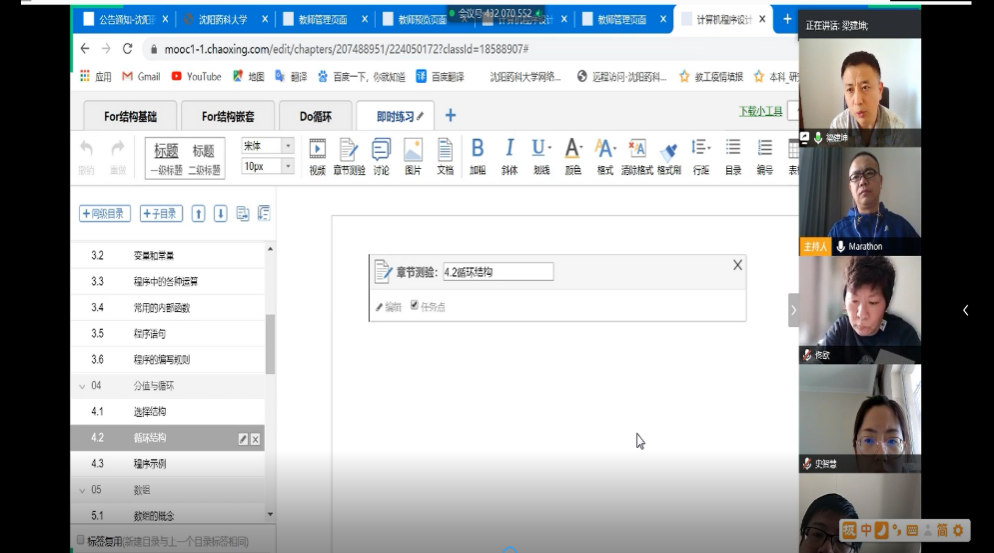Toggle the 任务点 checkbox in quiz card
Image resolution: width=994 pixels, height=553 pixels.
(x=415, y=305)
